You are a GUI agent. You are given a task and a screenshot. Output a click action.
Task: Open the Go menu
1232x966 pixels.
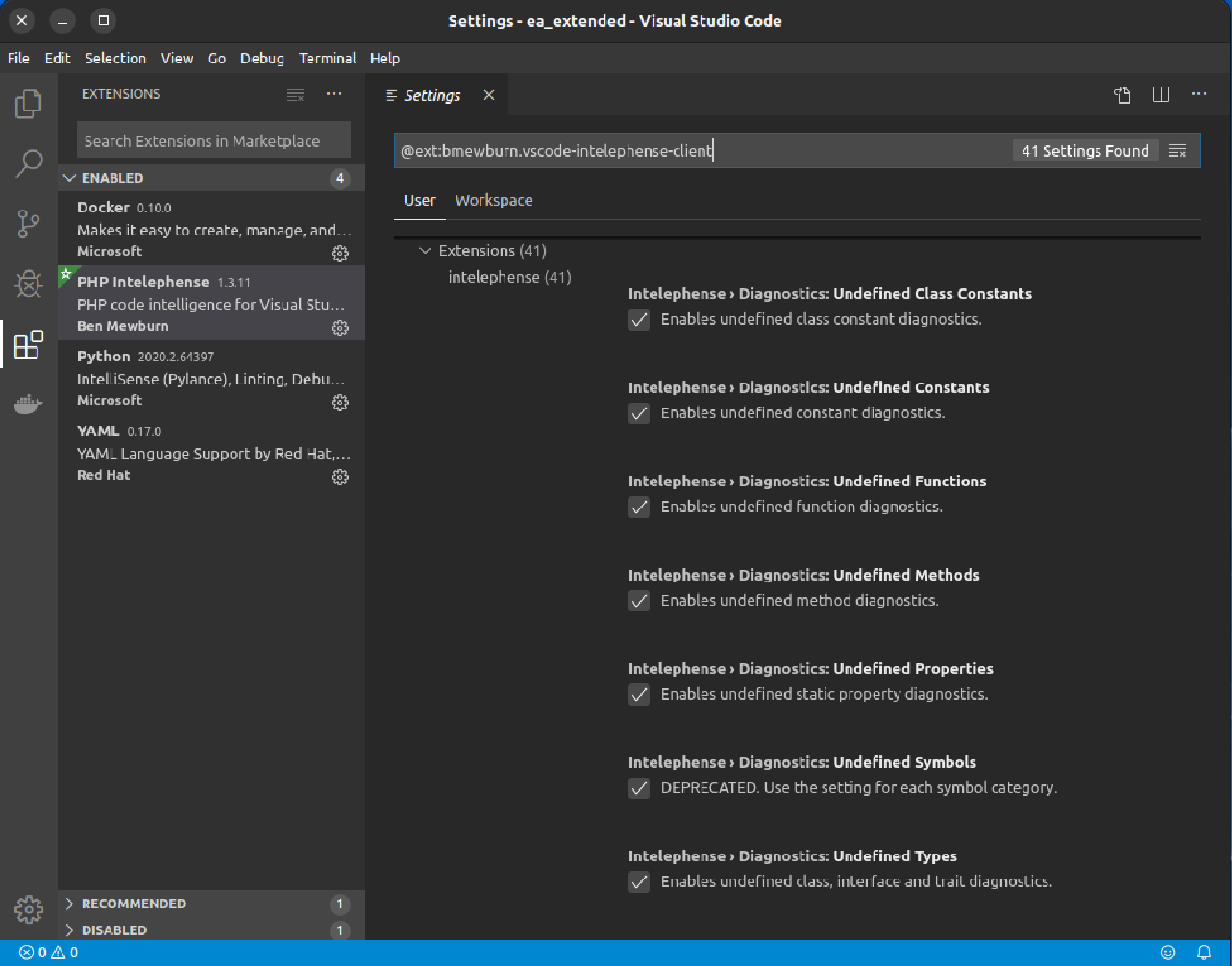217,59
